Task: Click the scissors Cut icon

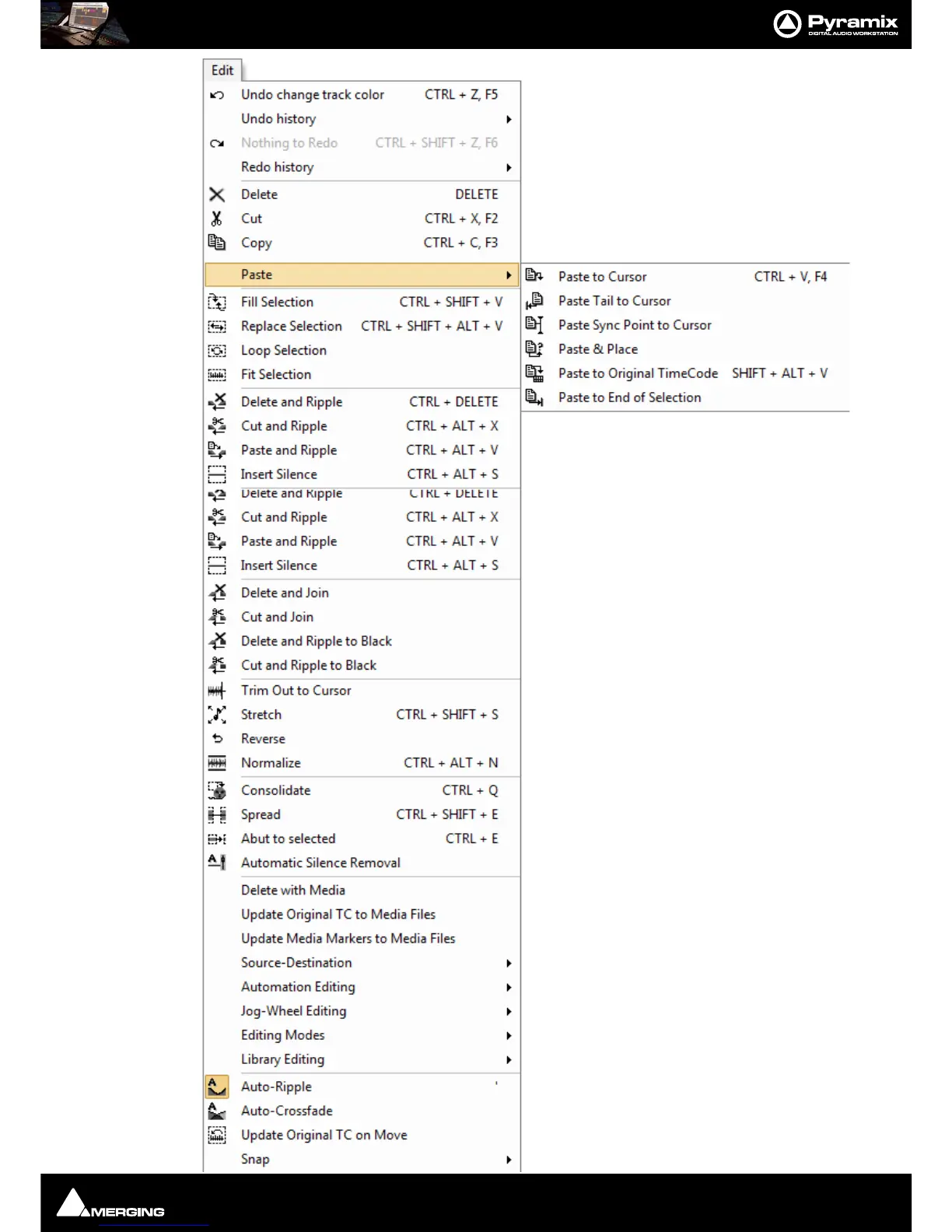Action: pyautogui.click(x=217, y=219)
